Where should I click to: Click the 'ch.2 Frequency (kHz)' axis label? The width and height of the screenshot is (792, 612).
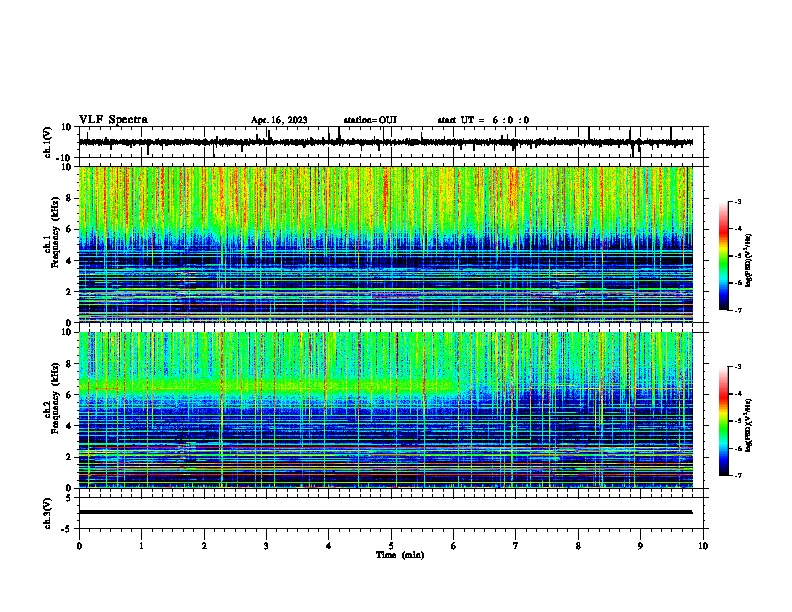coord(51,398)
